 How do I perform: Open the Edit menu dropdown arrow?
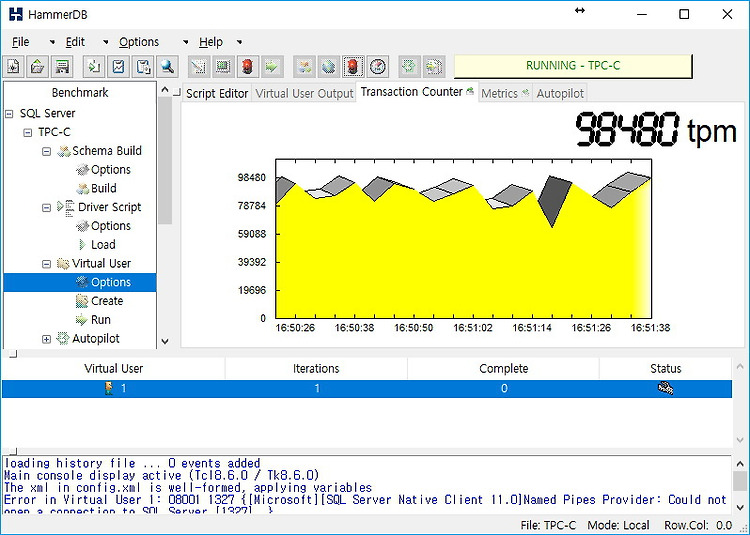click(106, 42)
